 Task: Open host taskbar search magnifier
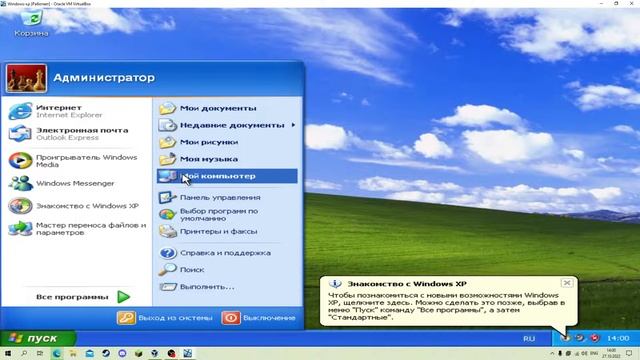tap(24, 353)
